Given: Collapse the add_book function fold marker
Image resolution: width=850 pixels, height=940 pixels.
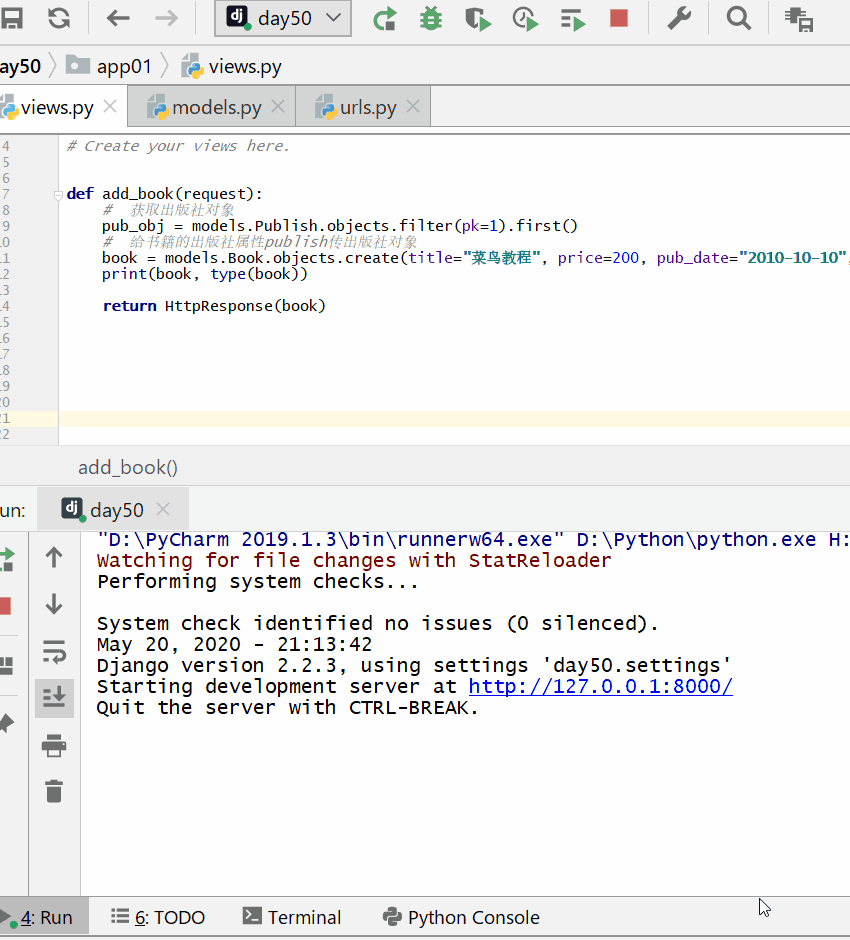Looking at the screenshot, I should (59, 194).
